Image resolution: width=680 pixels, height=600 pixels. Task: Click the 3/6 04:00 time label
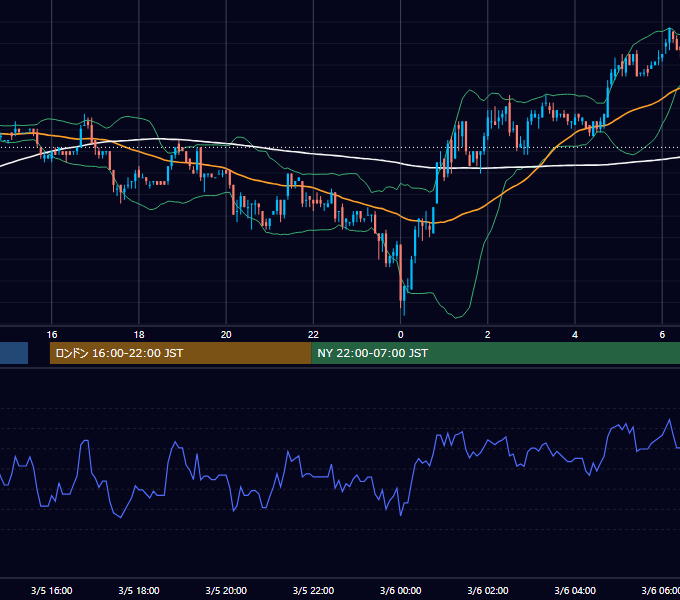tap(575, 590)
